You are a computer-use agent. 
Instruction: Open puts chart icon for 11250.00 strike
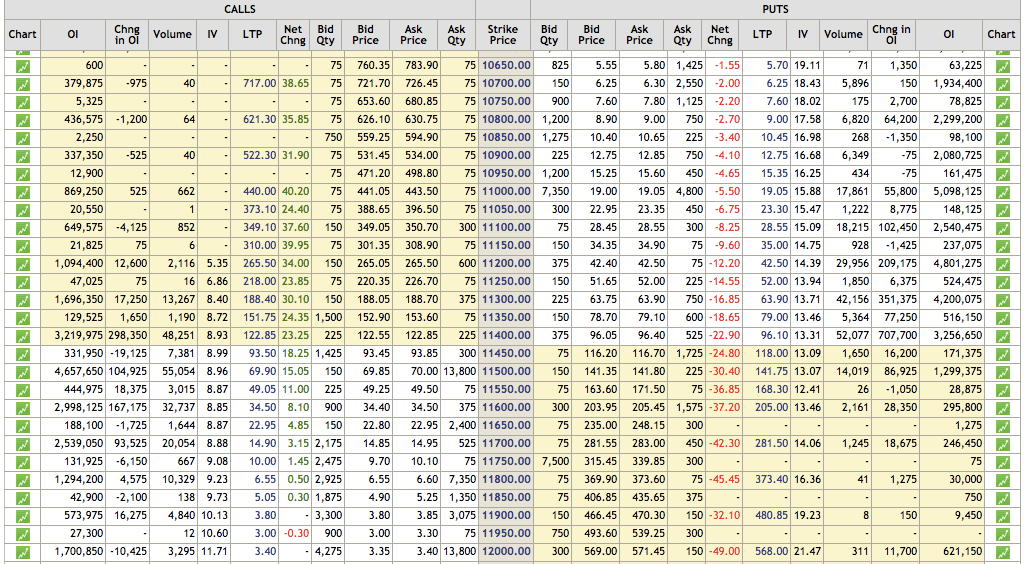[1002, 281]
